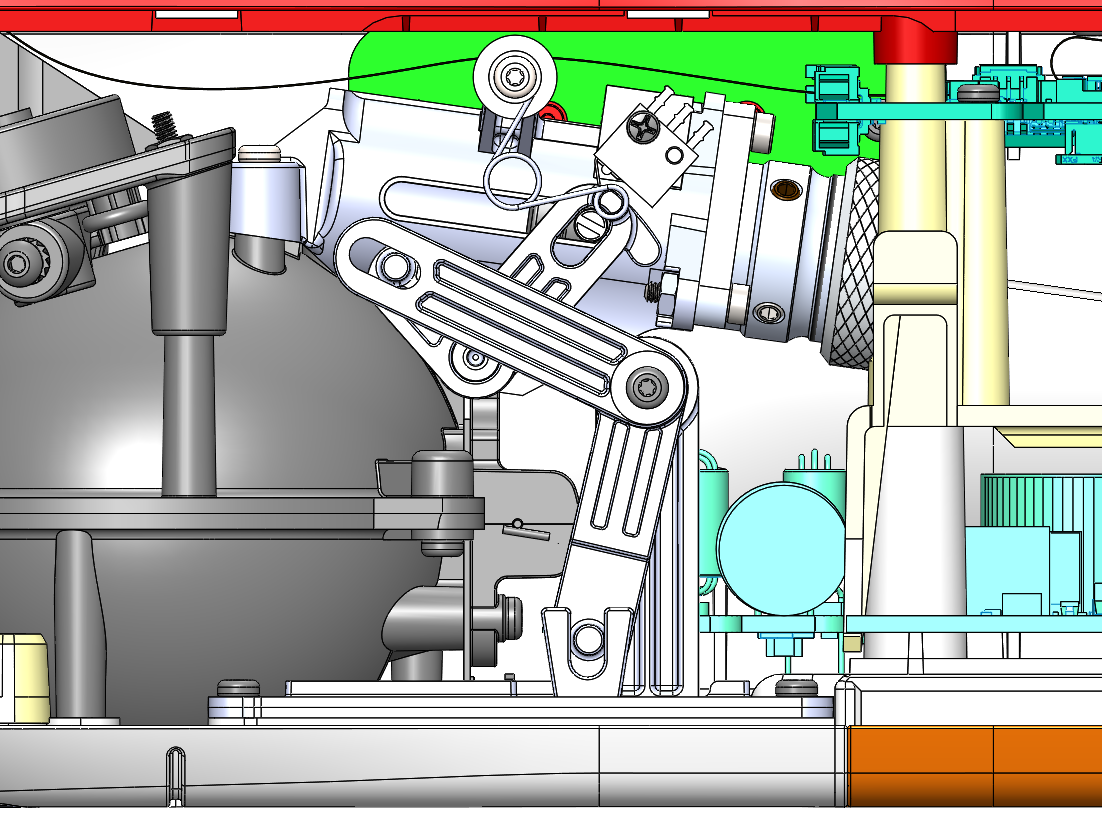
Task: Select the small roller beneath the long arm
Action: point(477,360)
